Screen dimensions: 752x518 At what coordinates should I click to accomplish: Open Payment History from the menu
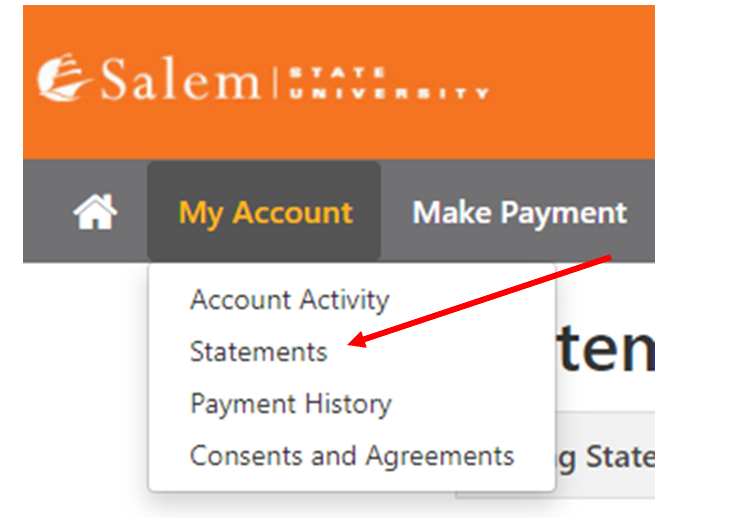(291, 404)
